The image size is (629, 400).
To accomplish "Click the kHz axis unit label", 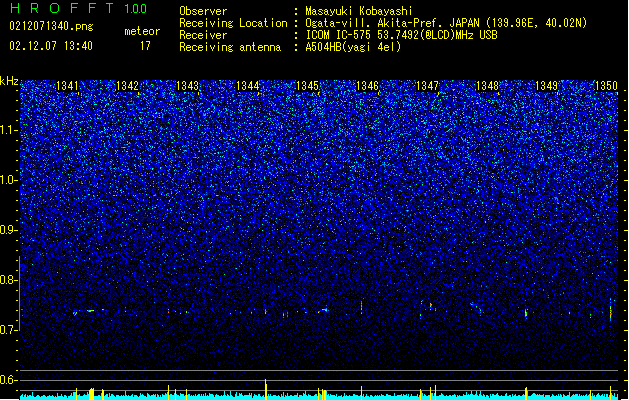I will click(x=9, y=81).
